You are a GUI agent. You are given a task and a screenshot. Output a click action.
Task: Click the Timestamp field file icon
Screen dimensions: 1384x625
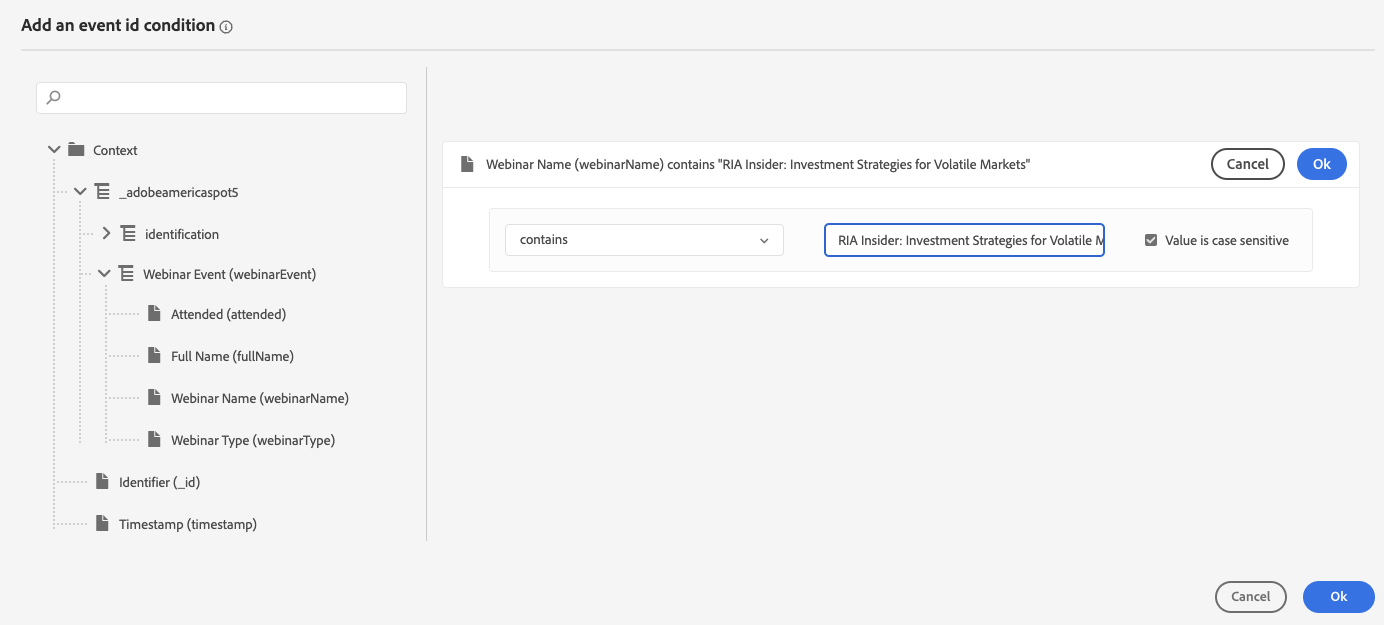coord(102,524)
